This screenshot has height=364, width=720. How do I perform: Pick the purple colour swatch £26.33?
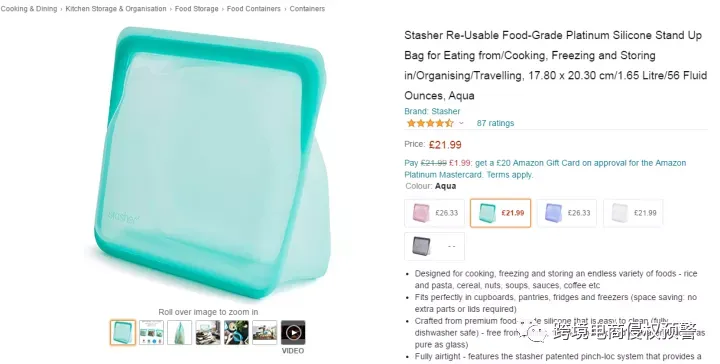coord(567,213)
